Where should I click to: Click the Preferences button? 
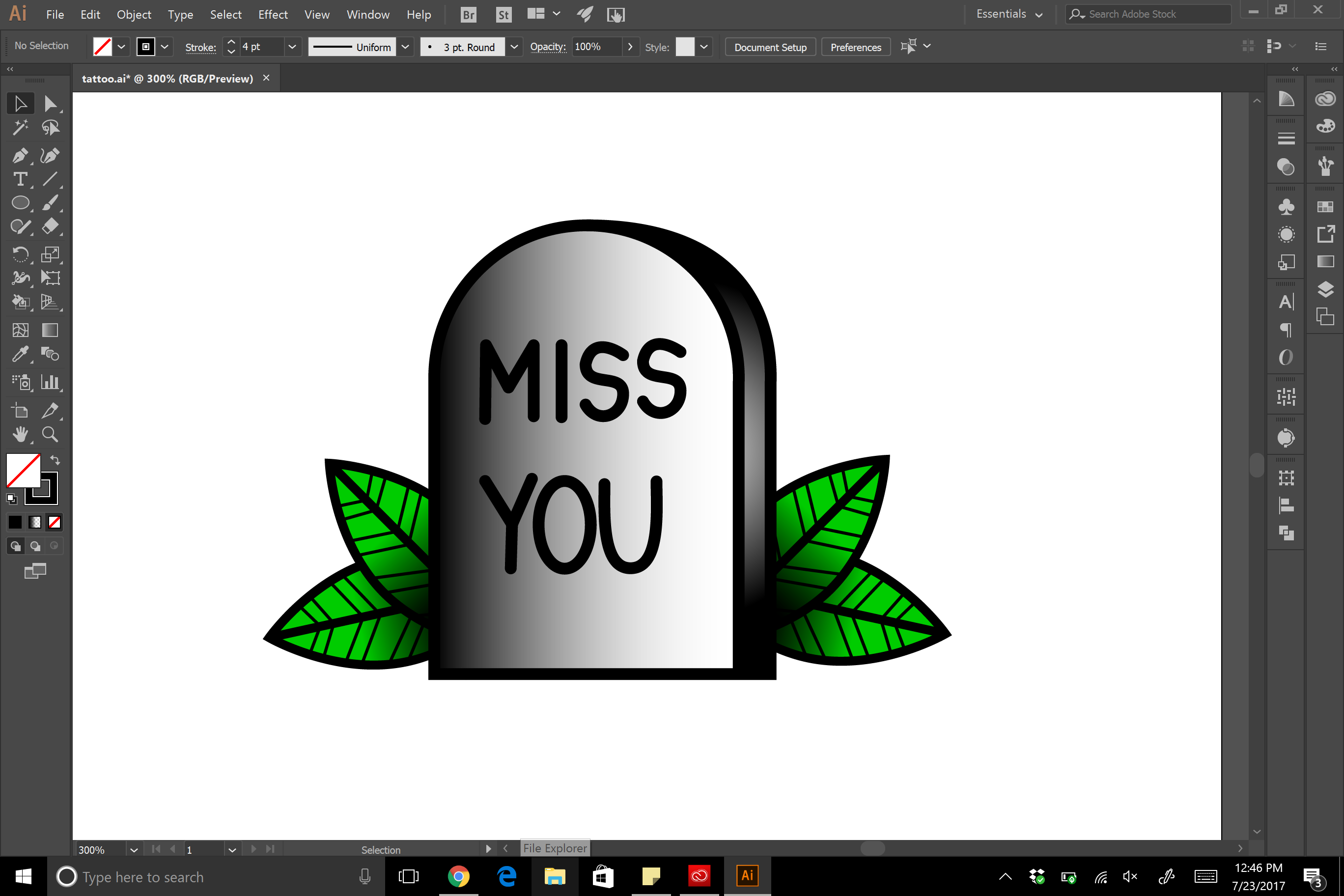(x=855, y=47)
